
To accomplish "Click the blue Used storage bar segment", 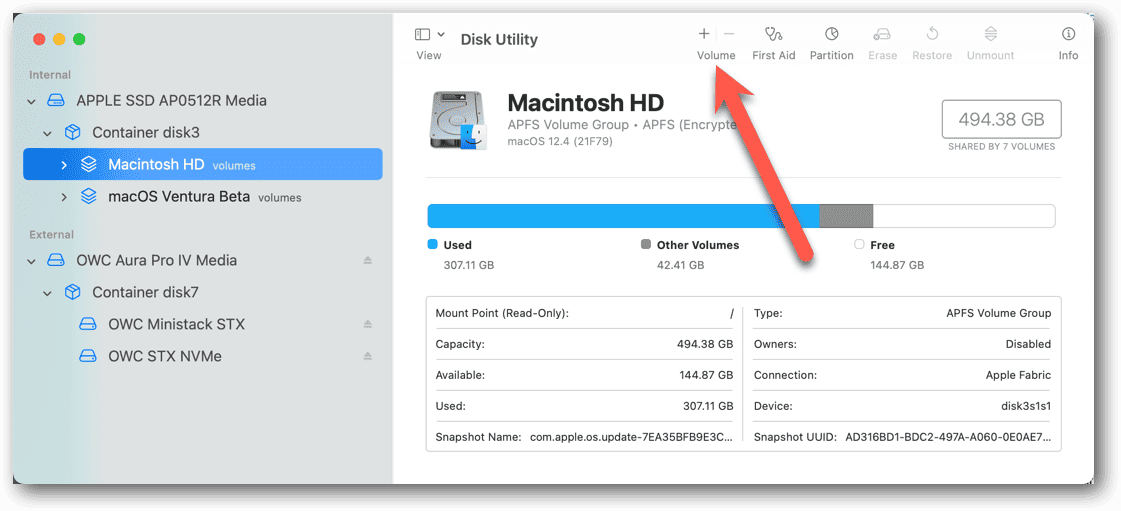I will (600, 216).
